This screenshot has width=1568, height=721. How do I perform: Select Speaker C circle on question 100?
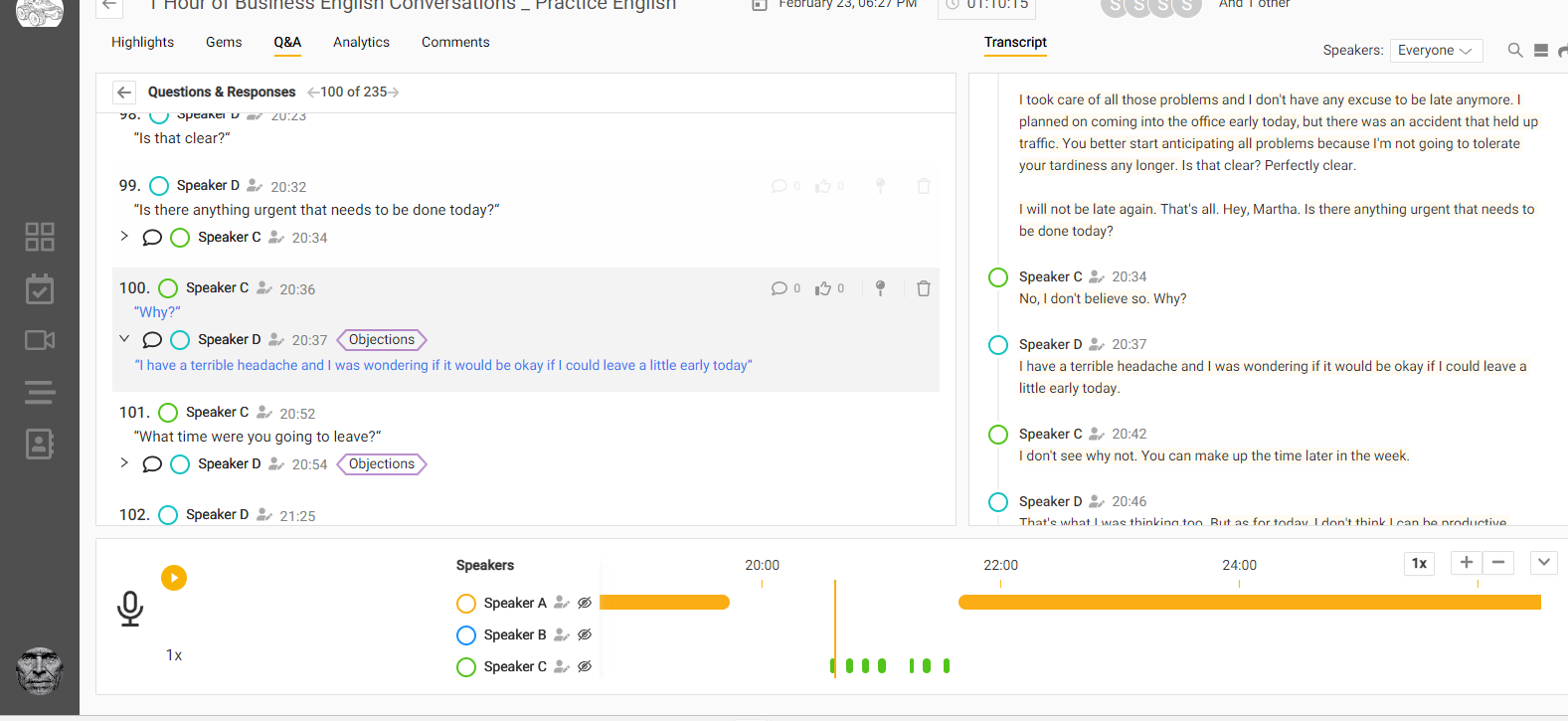[x=168, y=288]
